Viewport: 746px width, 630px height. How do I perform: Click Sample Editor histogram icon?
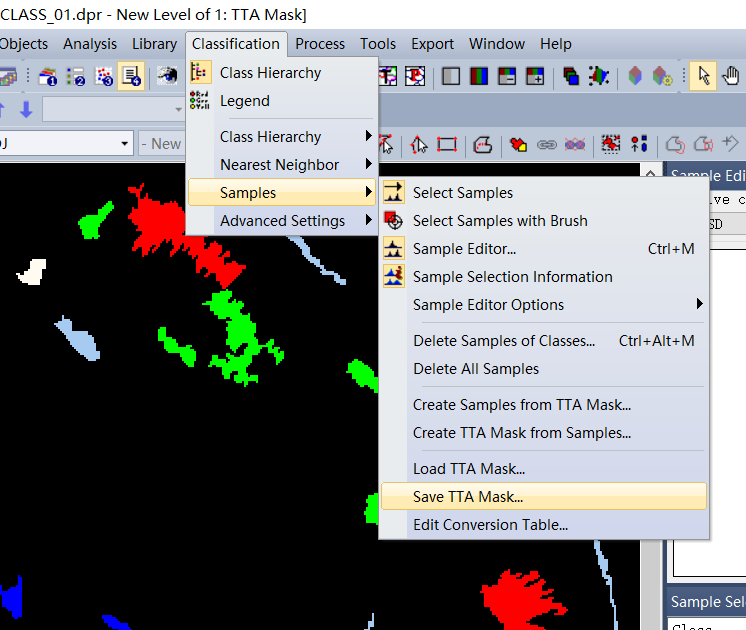point(393,248)
